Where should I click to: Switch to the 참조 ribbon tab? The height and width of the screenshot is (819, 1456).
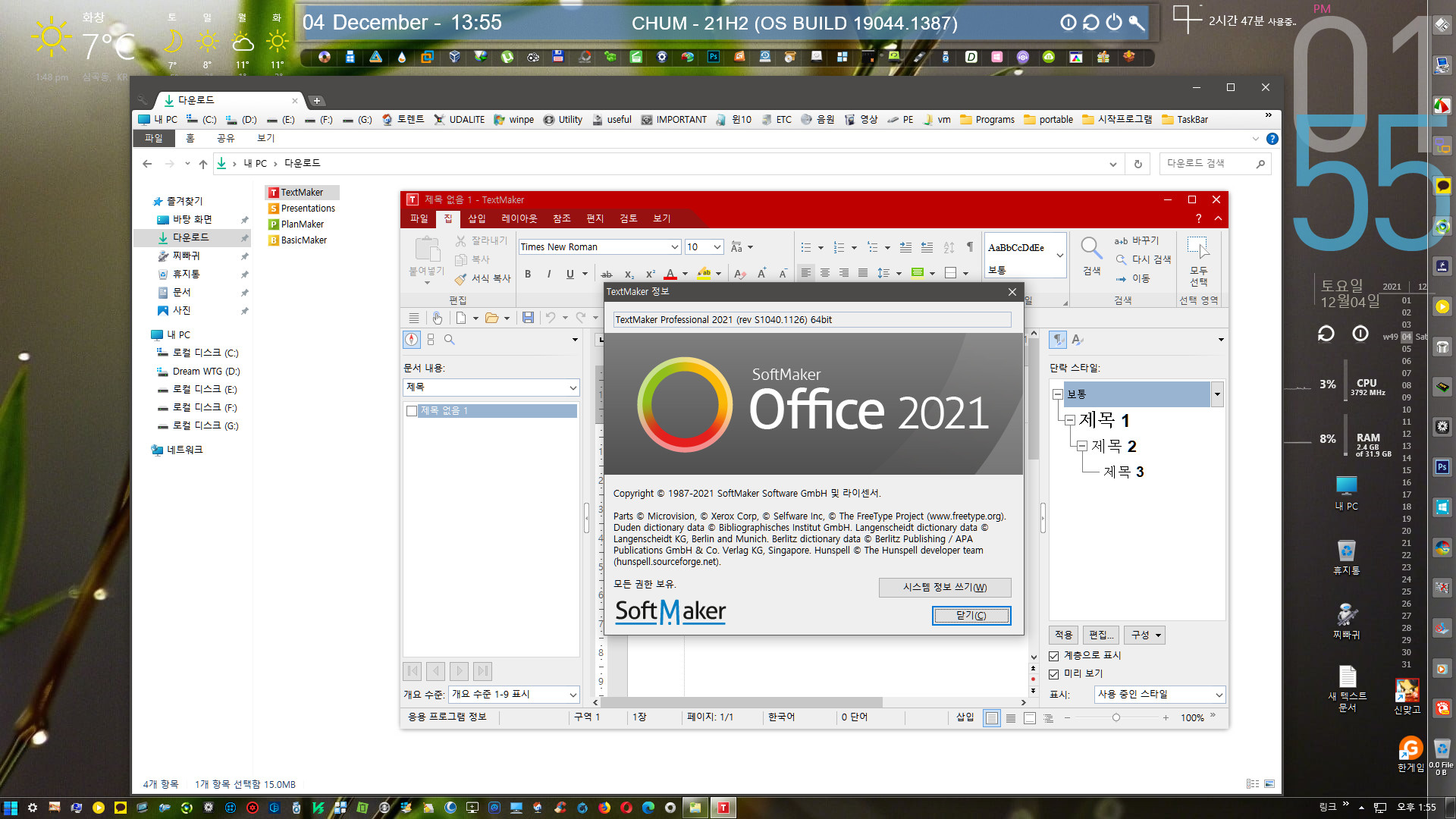point(561,218)
